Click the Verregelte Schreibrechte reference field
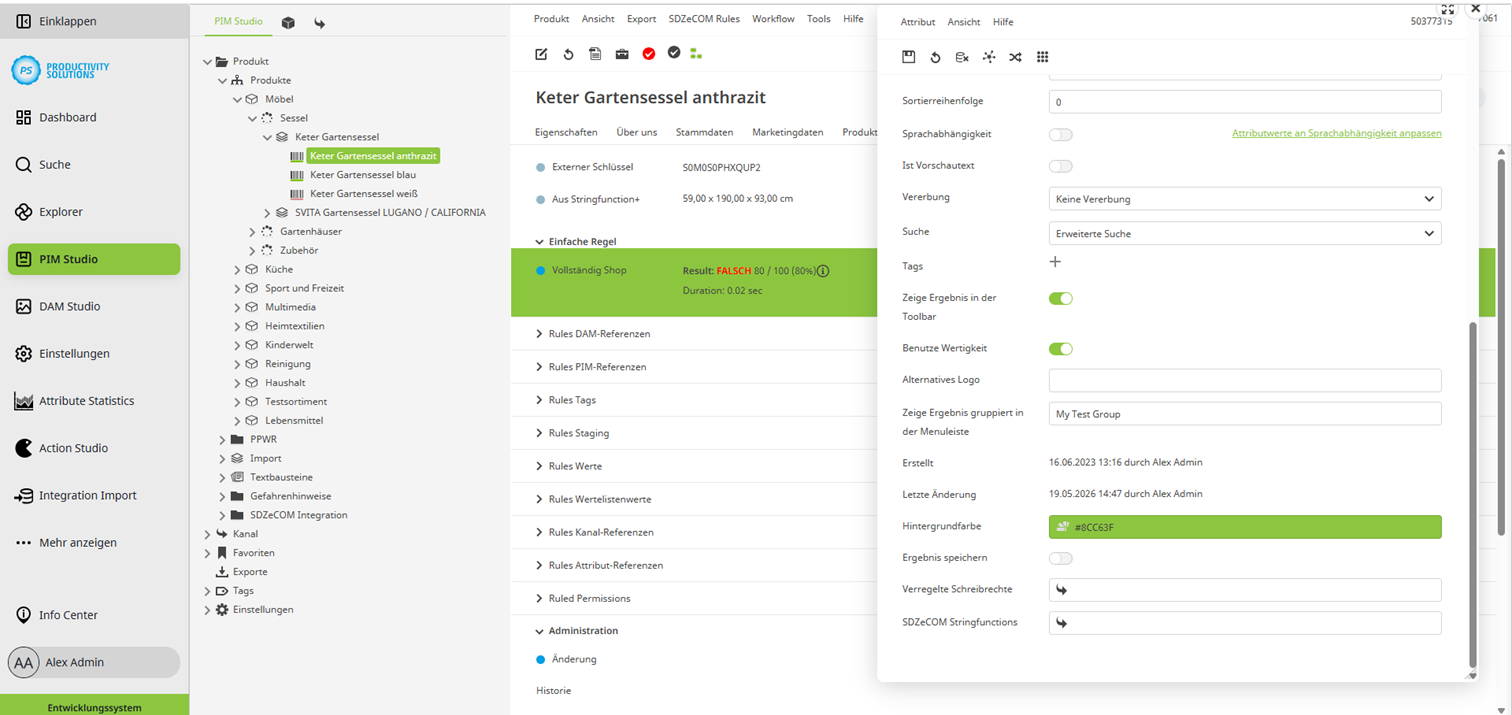Image resolution: width=1512 pixels, height=715 pixels. [1245, 590]
